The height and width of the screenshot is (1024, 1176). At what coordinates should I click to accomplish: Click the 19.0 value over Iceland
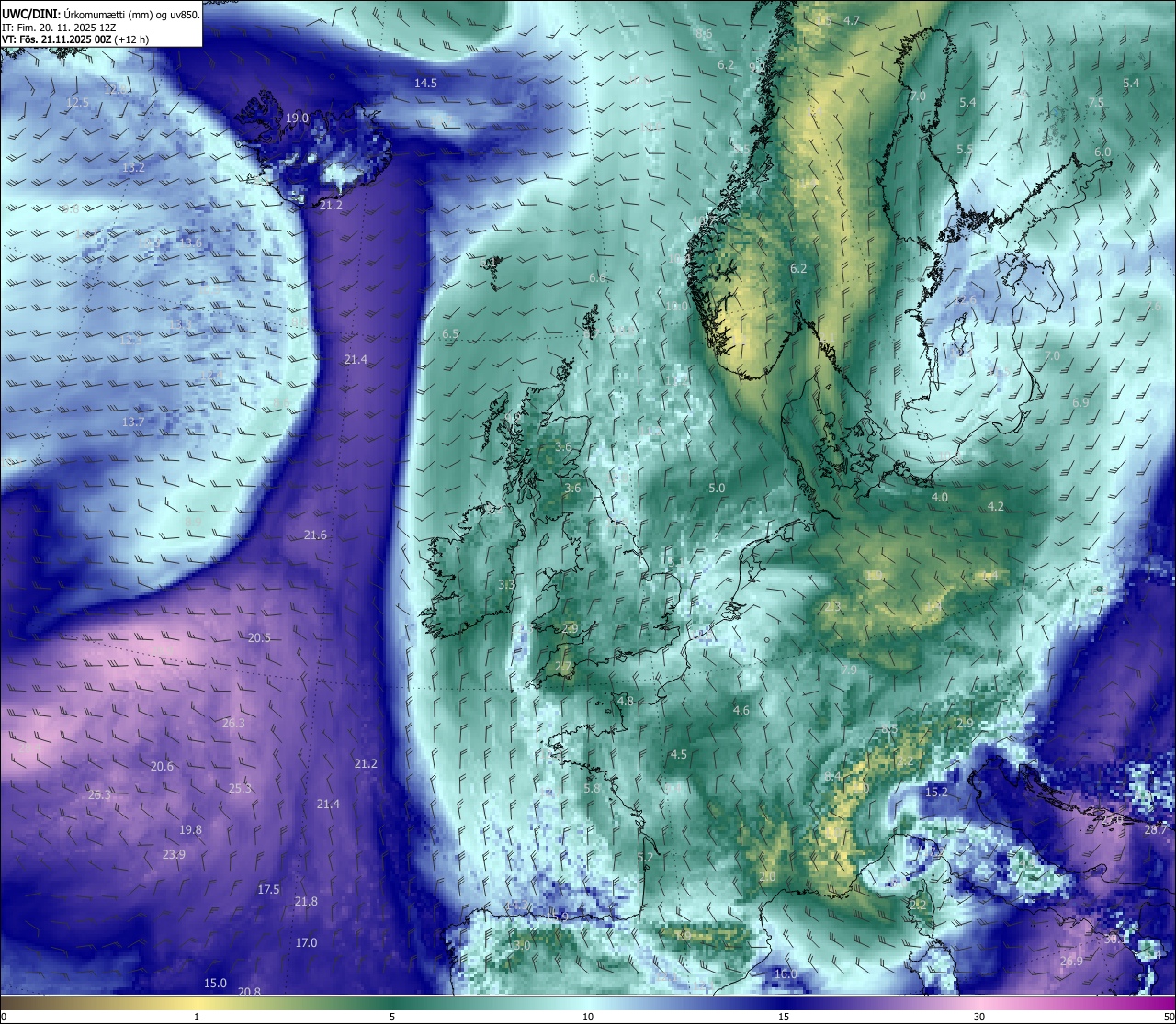tap(297, 118)
